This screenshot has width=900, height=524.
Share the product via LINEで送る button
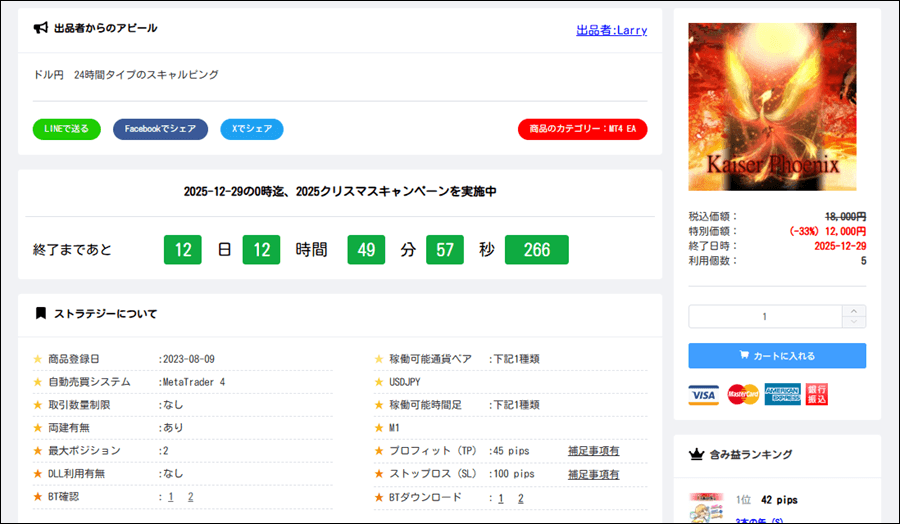click(x=66, y=129)
